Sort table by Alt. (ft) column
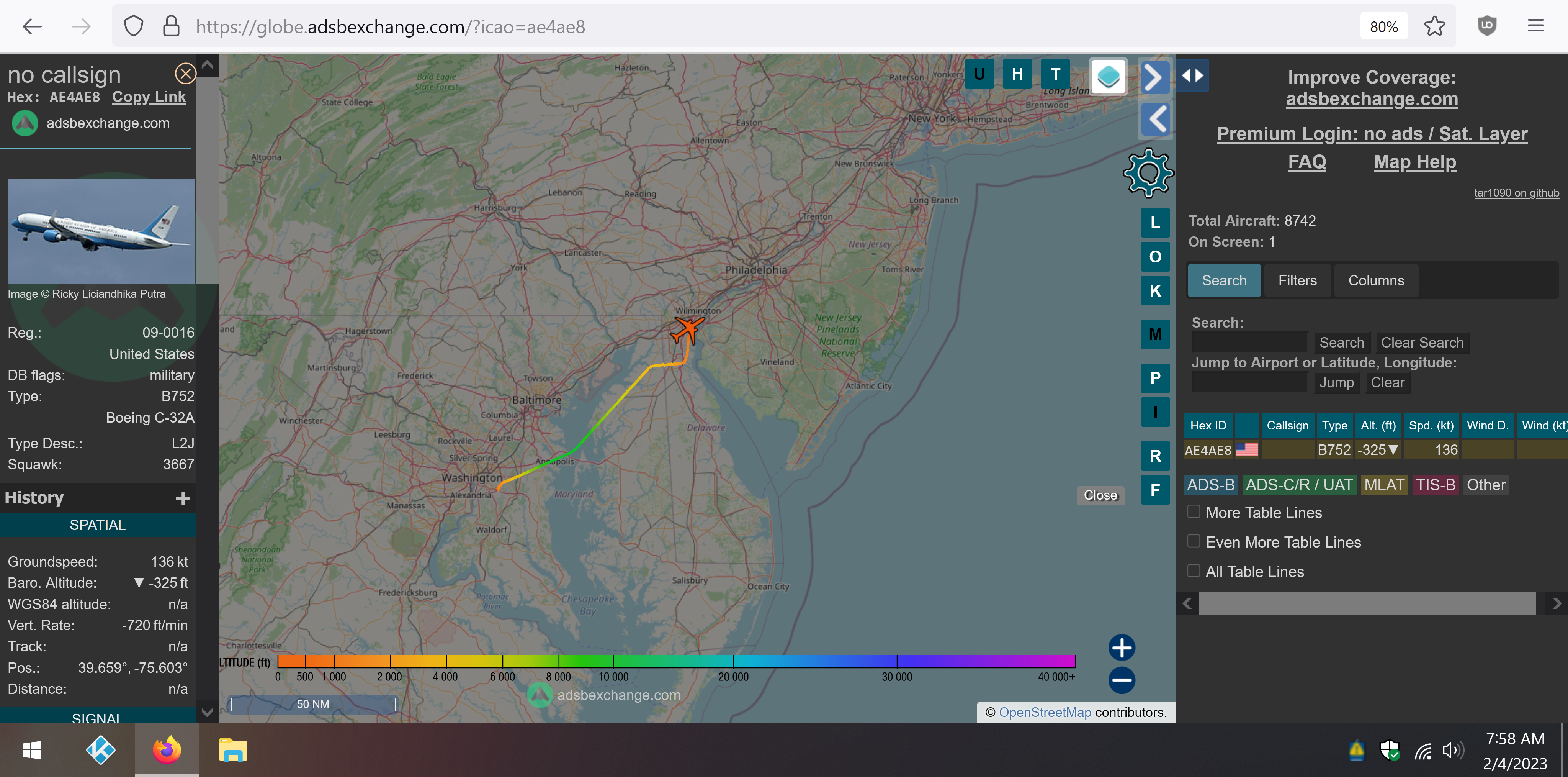Image resolution: width=1568 pixels, height=777 pixels. [x=1377, y=426]
